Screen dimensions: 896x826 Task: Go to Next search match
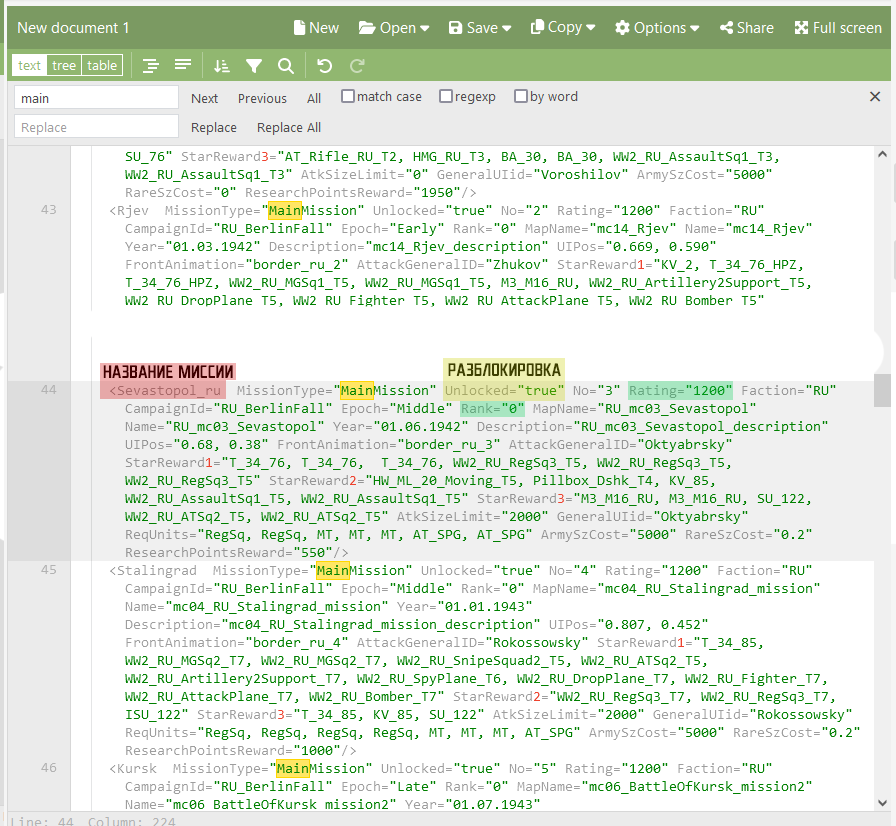pyautogui.click(x=205, y=98)
